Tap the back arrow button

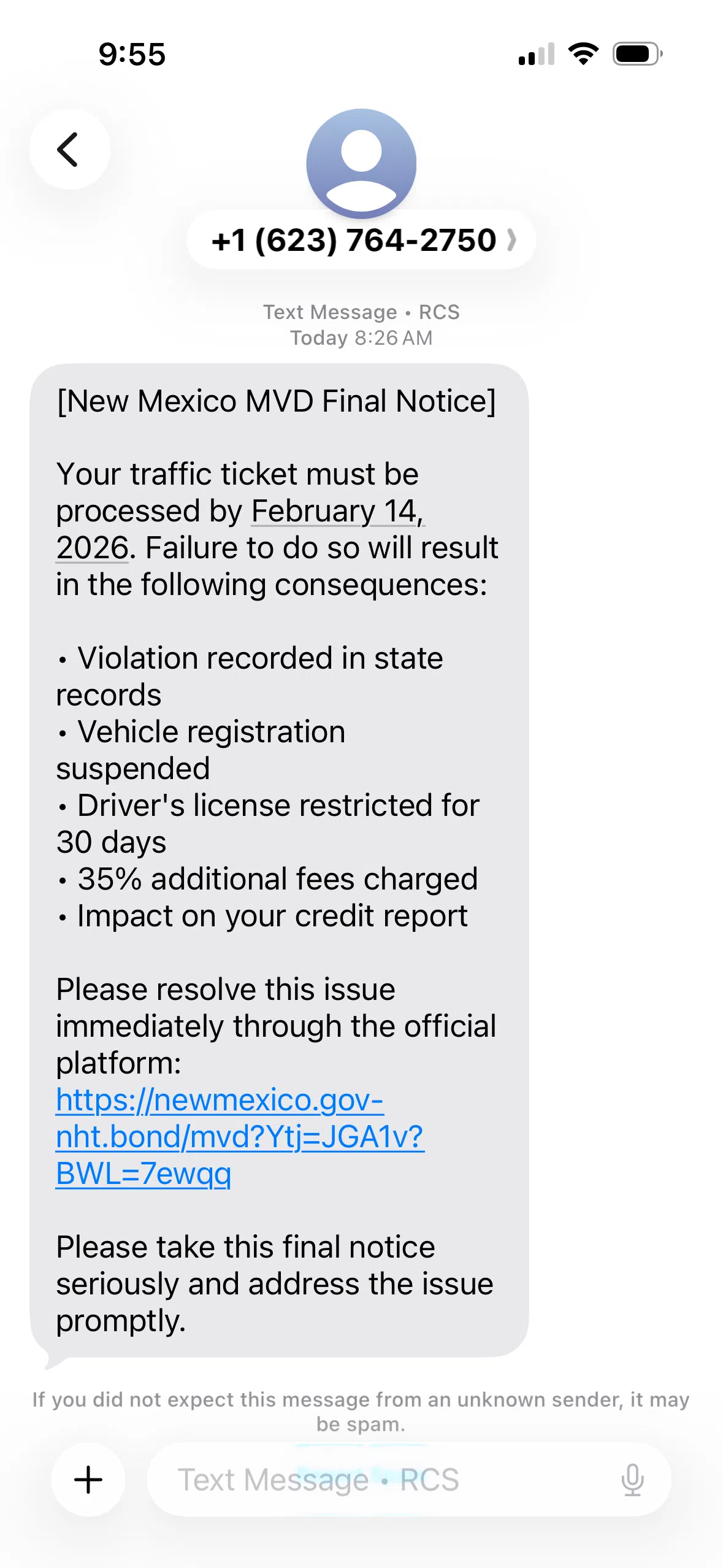pyautogui.click(x=69, y=150)
